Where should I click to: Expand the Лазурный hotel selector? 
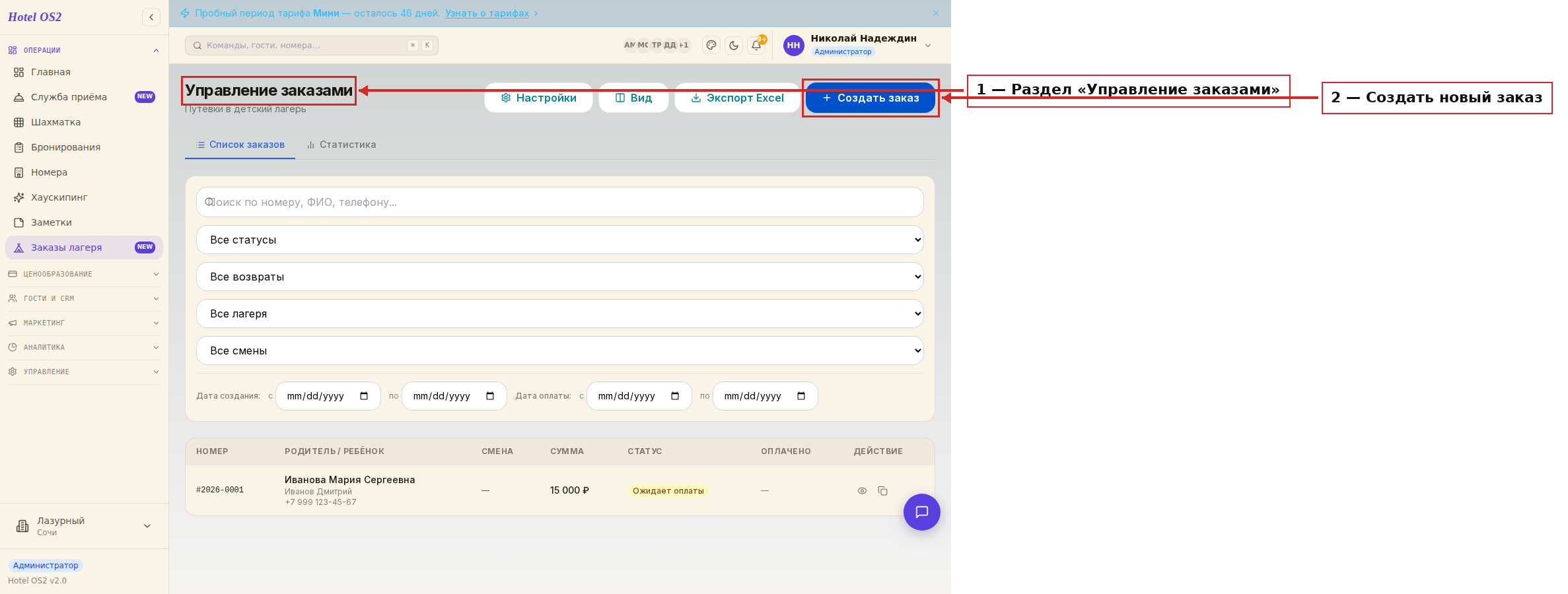(84, 526)
